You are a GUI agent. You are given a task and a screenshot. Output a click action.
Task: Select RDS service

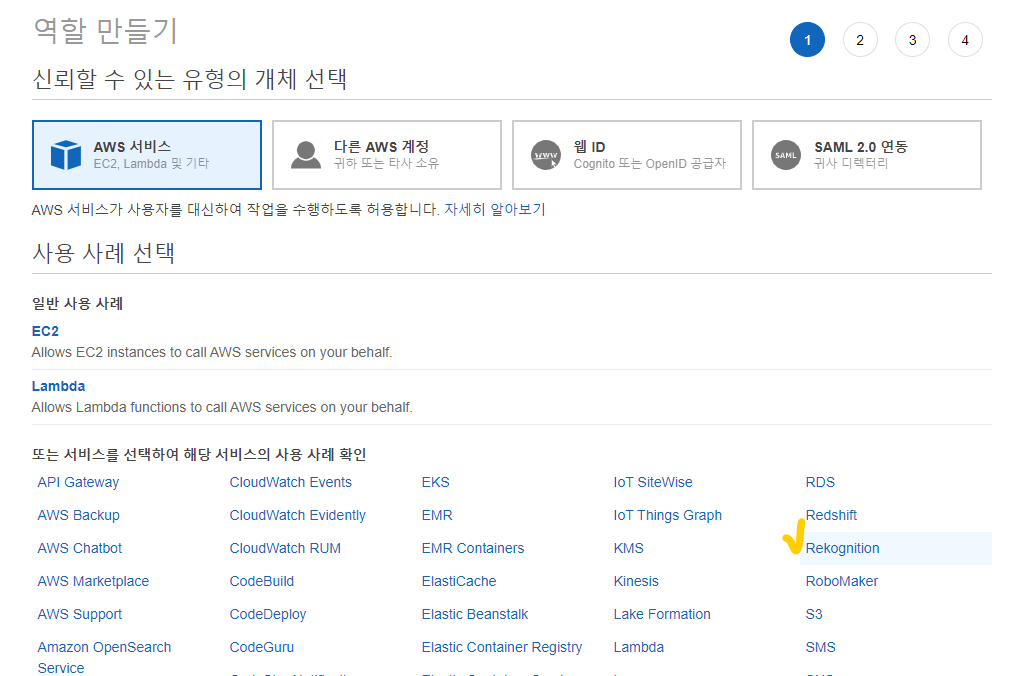tap(820, 482)
